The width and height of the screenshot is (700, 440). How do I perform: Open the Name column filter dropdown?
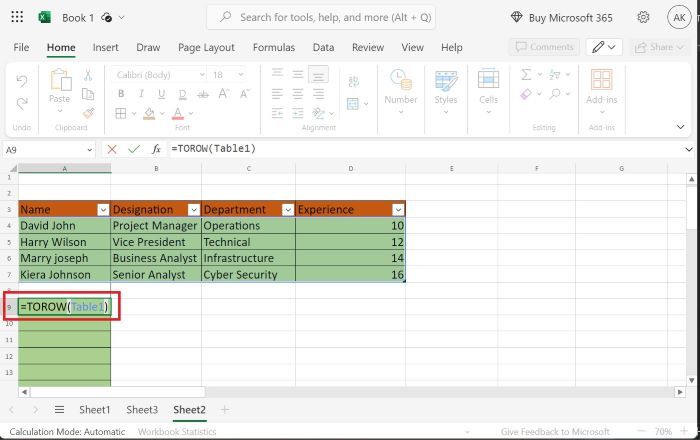pos(103,210)
